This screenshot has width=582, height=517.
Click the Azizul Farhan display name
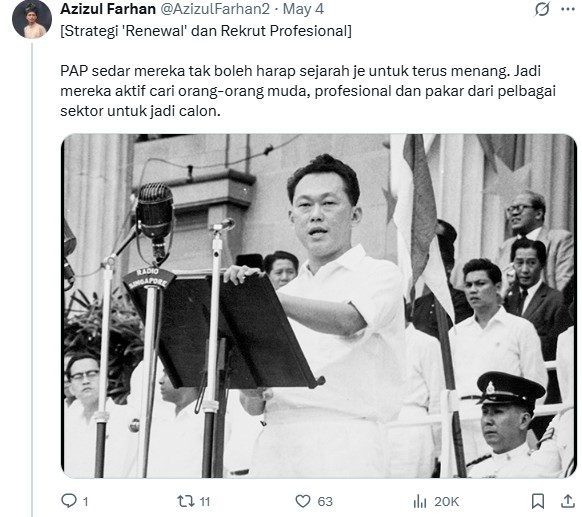point(108,9)
